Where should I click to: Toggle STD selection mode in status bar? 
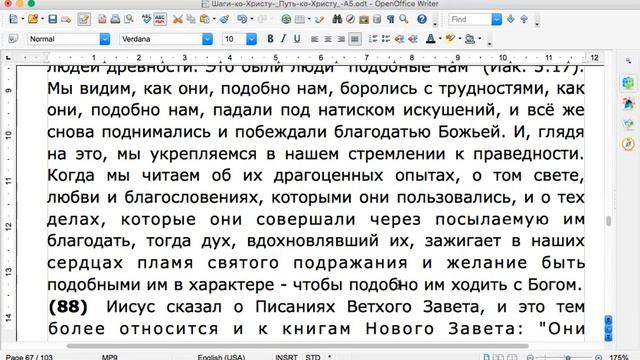point(313,357)
